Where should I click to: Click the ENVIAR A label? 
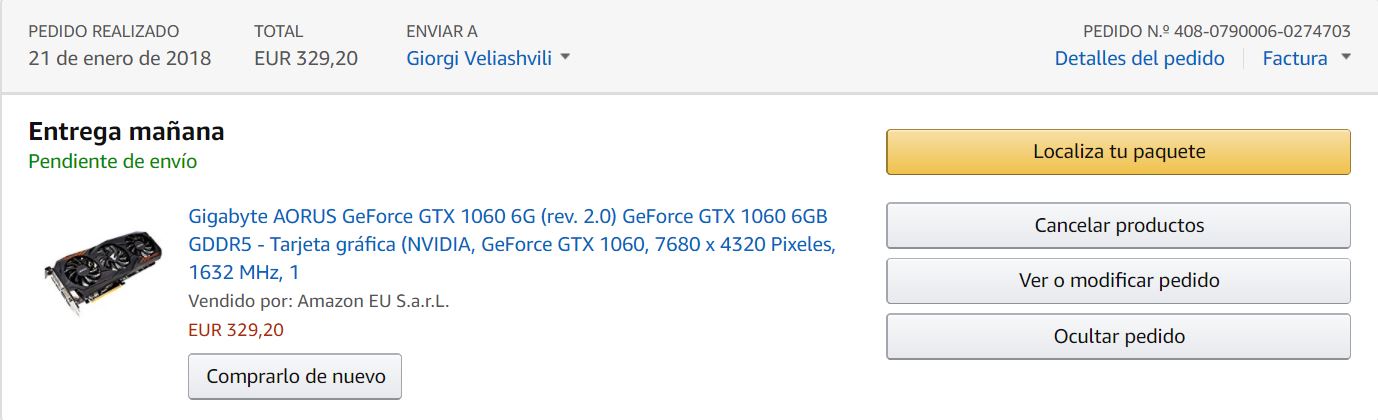point(444,31)
